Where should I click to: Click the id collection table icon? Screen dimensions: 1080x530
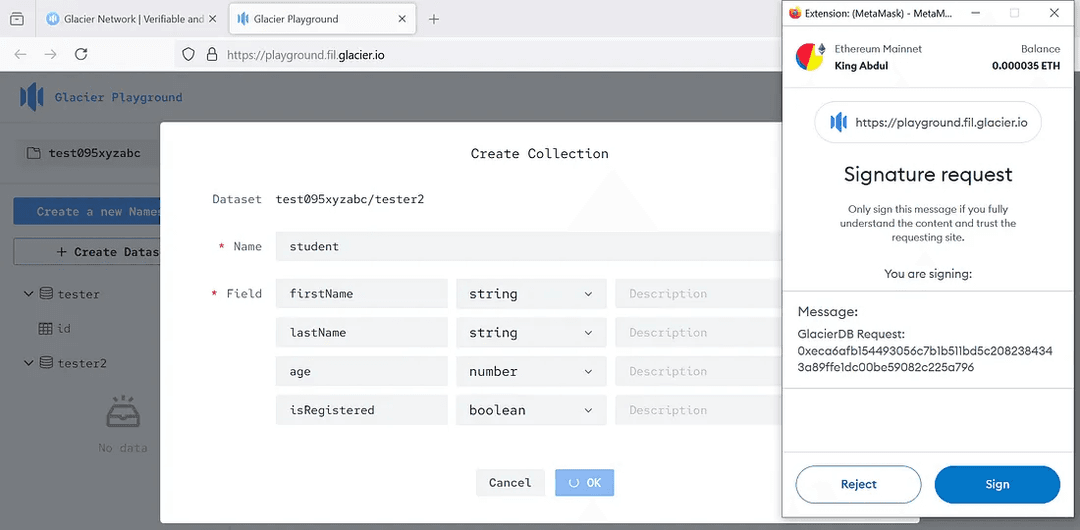45,329
